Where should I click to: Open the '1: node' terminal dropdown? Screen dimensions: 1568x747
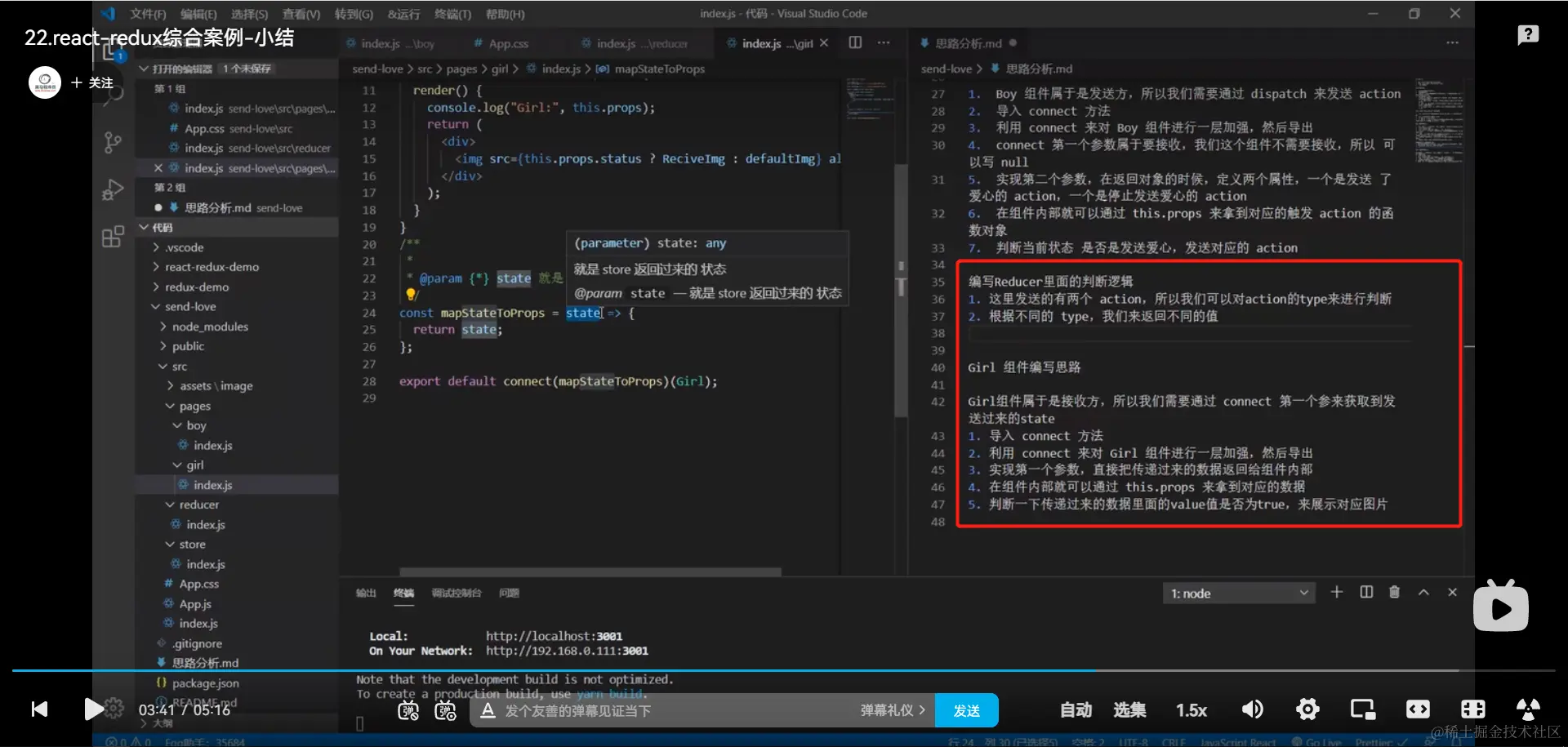pyautogui.click(x=1239, y=594)
